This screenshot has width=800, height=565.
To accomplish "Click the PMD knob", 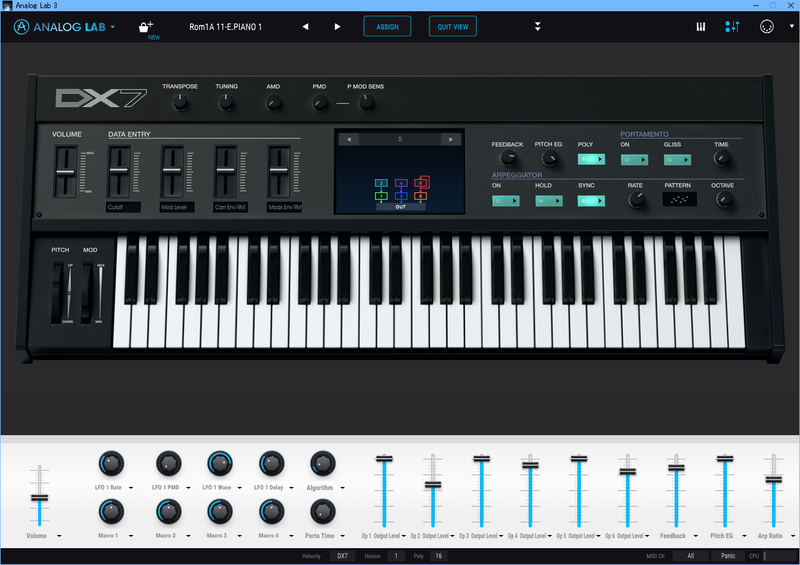I will 320,103.
